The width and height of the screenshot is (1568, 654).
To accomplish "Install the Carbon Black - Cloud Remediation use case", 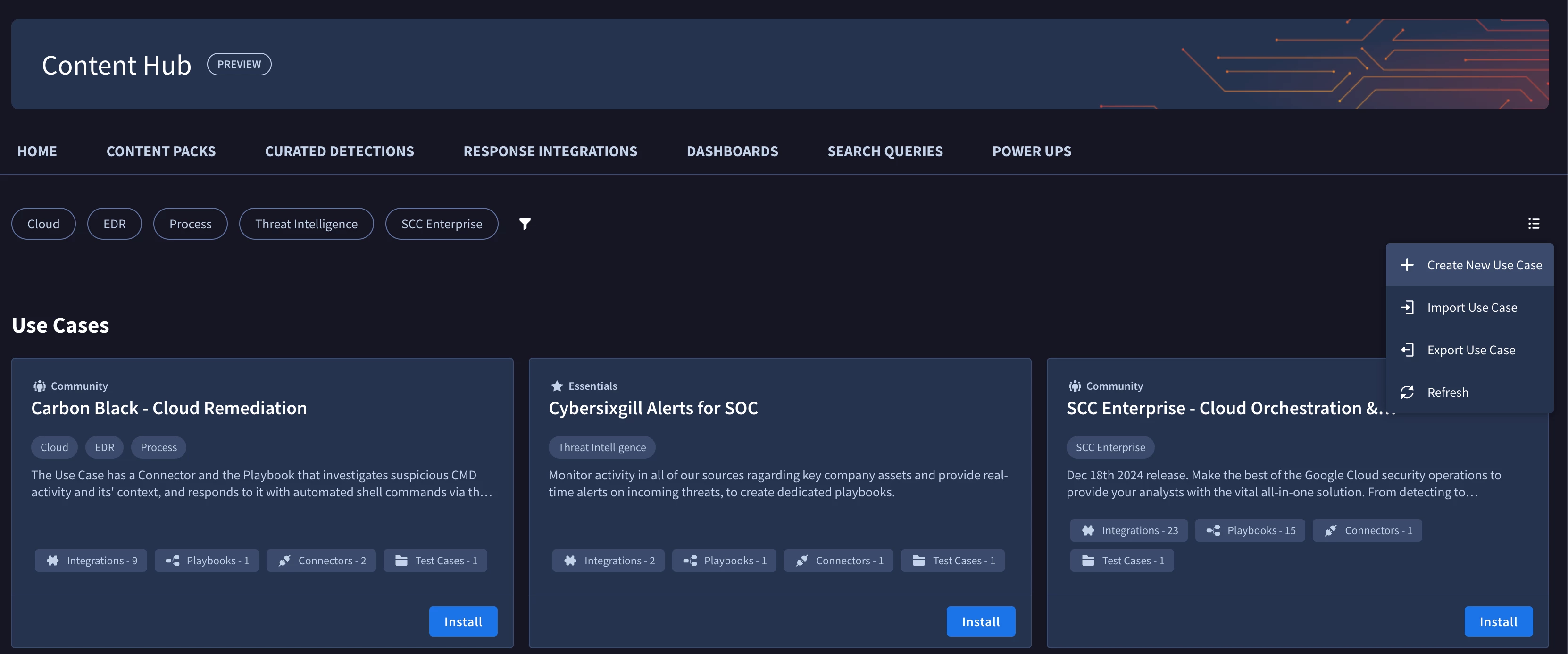I will coord(463,621).
